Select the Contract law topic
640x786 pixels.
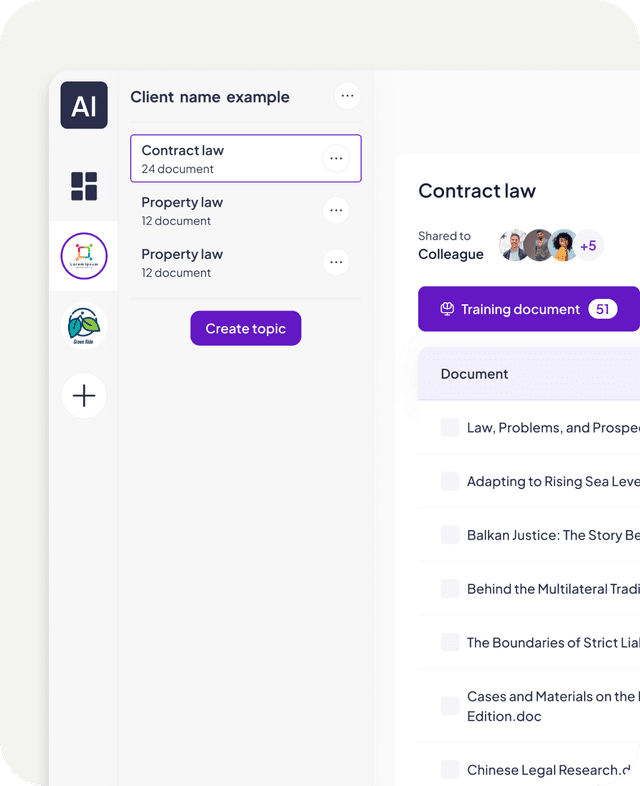pyautogui.click(x=246, y=158)
